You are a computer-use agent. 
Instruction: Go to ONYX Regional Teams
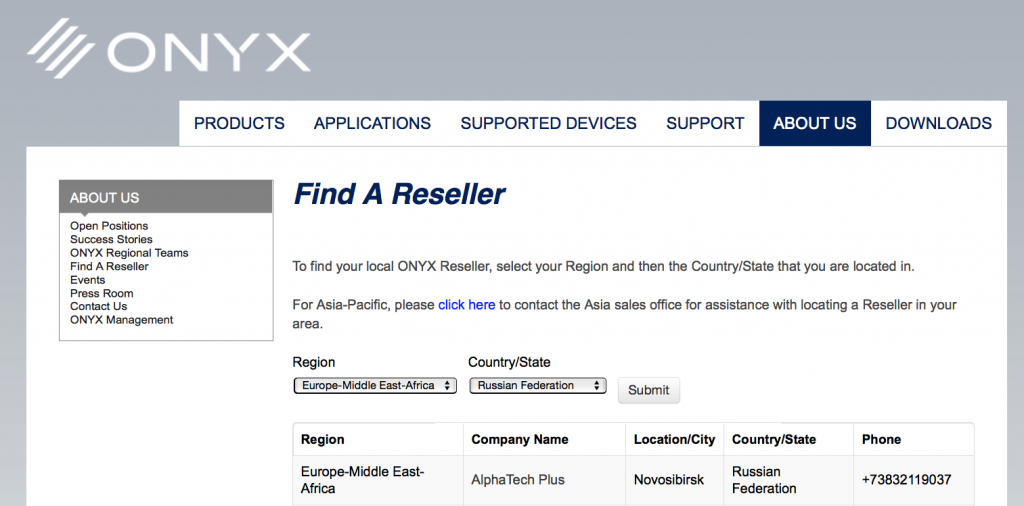pos(129,253)
